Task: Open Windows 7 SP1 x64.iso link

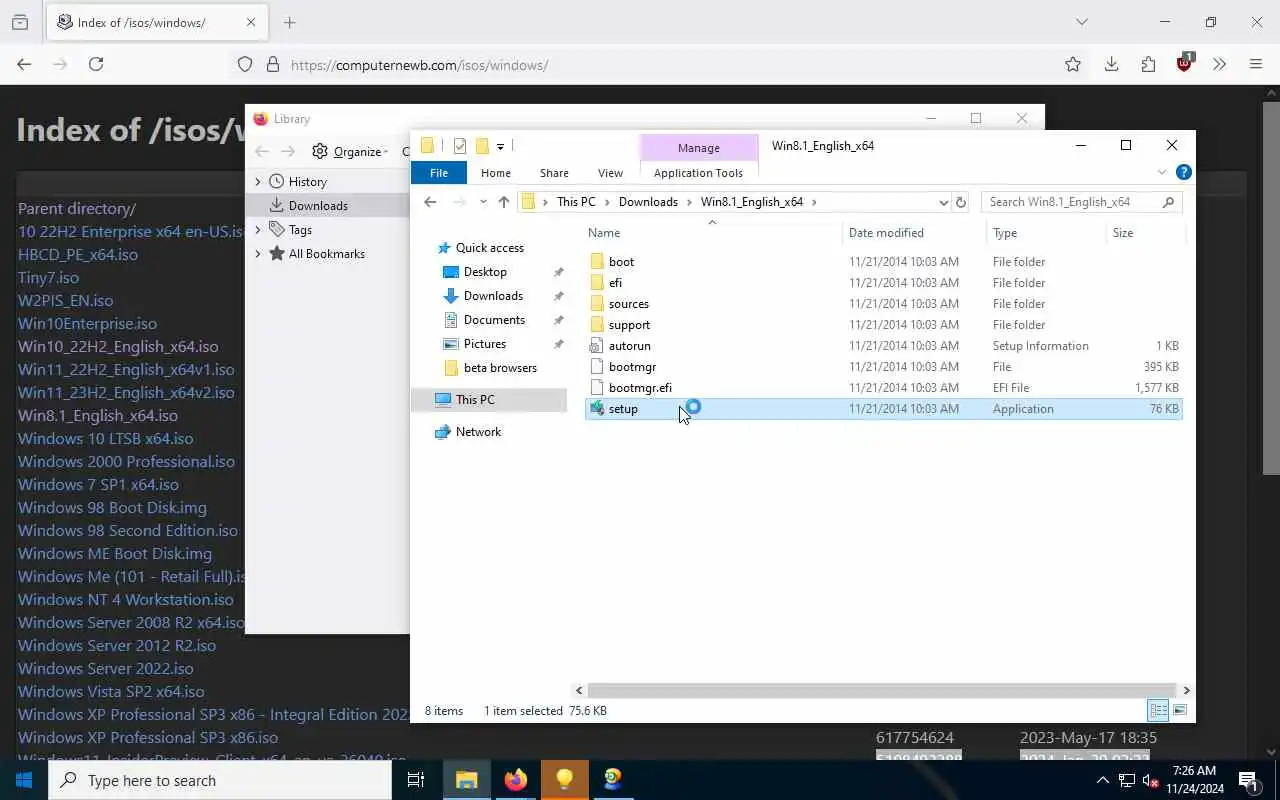Action: (98, 484)
